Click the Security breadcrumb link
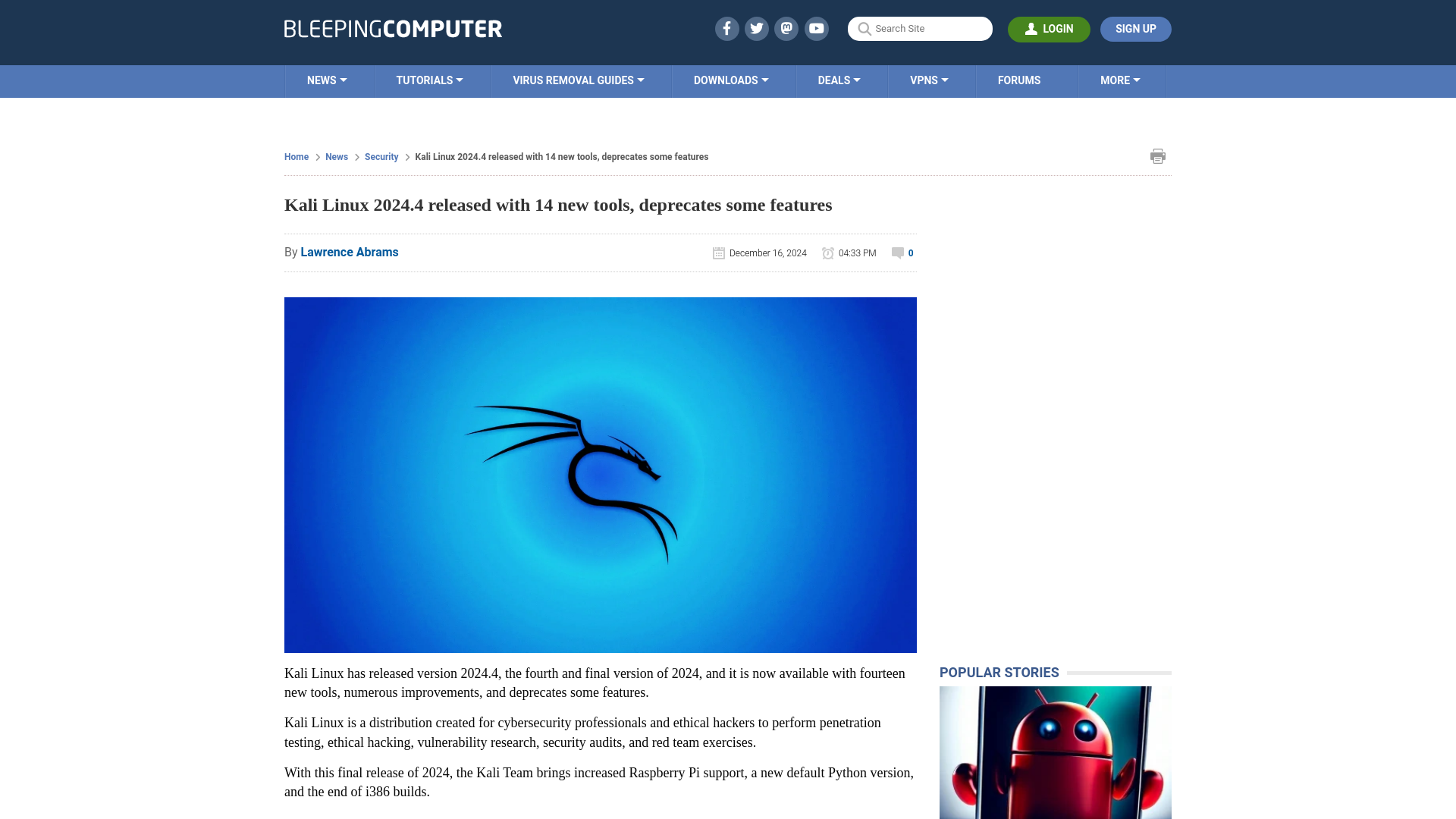 click(381, 156)
